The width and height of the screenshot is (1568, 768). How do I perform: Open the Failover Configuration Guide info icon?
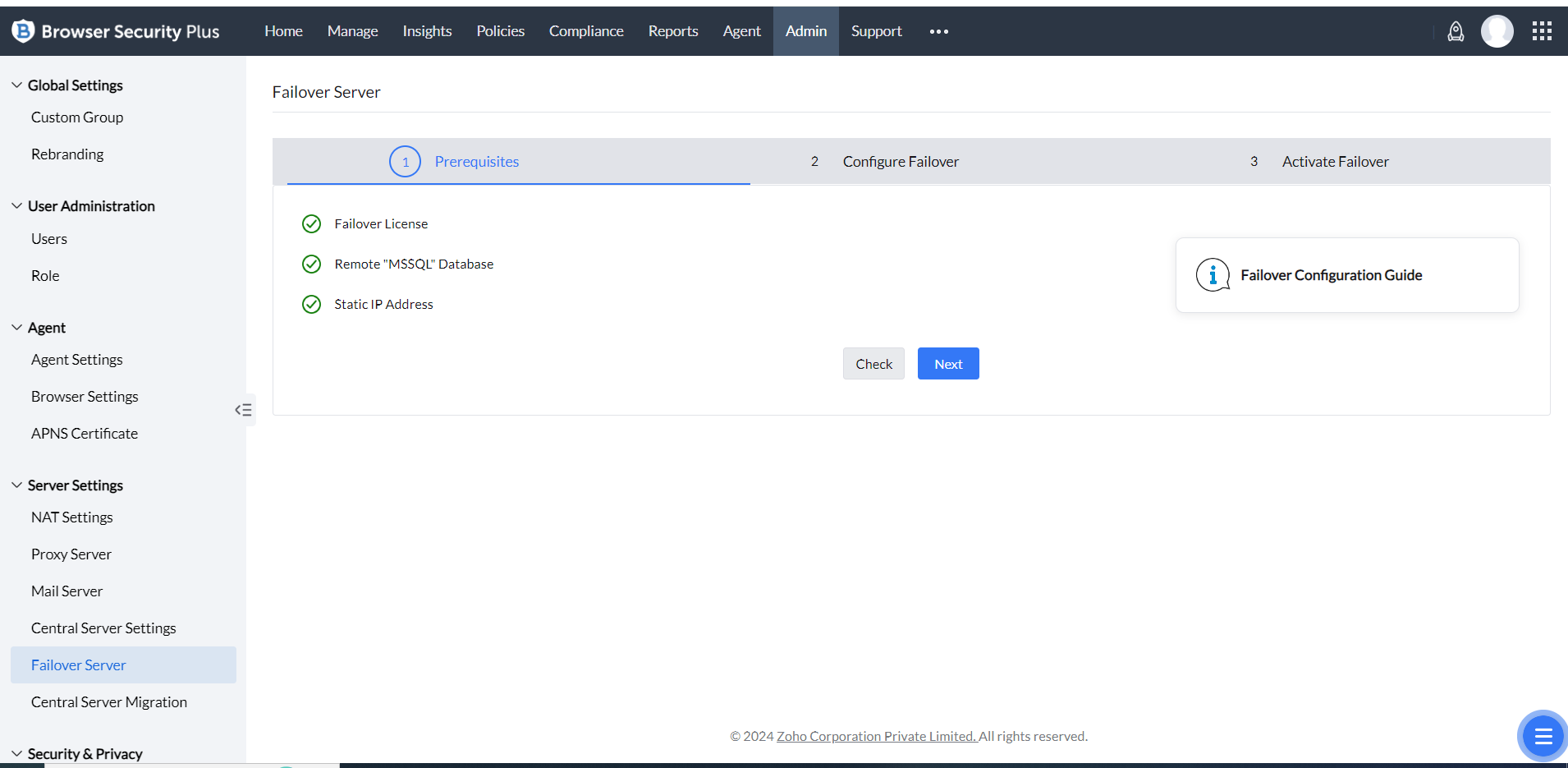pos(1213,275)
